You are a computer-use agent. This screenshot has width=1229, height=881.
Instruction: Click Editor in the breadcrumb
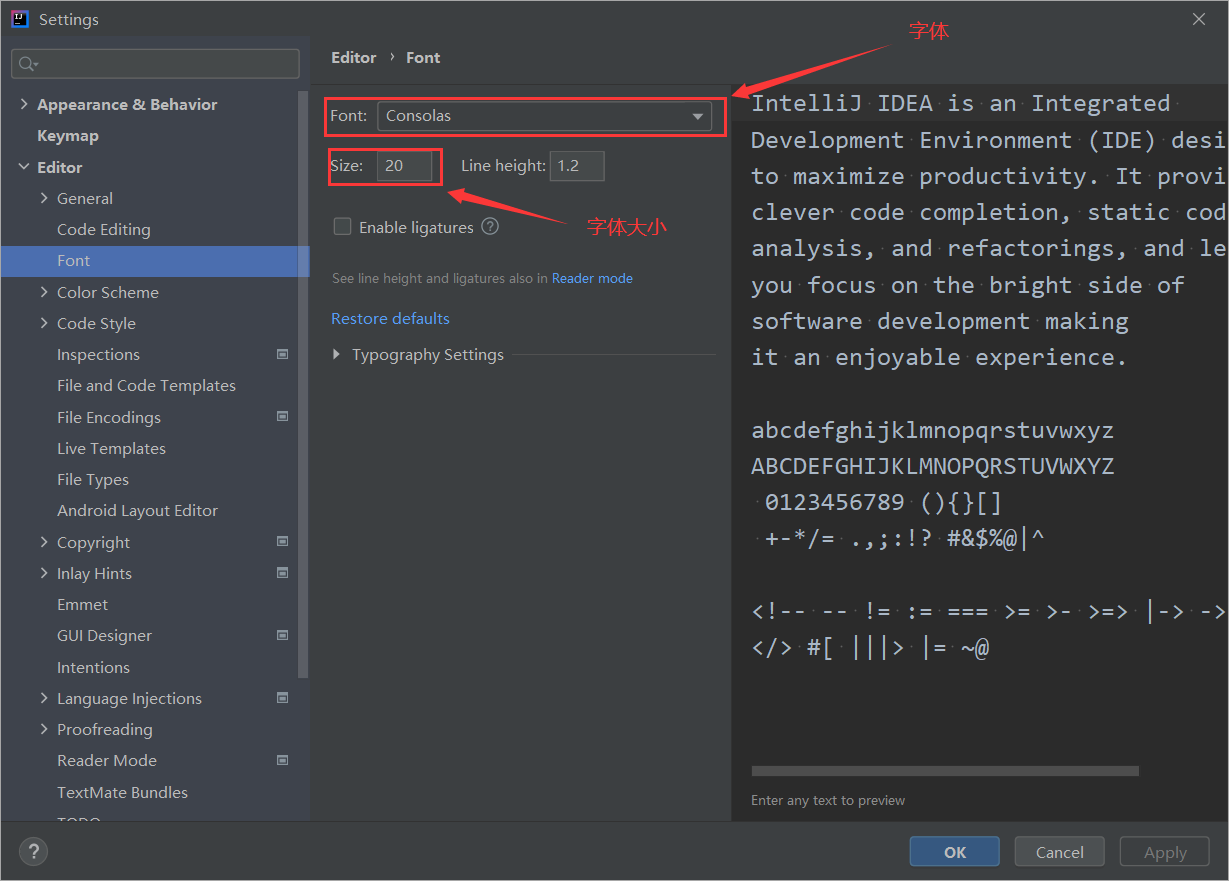pyautogui.click(x=354, y=57)
